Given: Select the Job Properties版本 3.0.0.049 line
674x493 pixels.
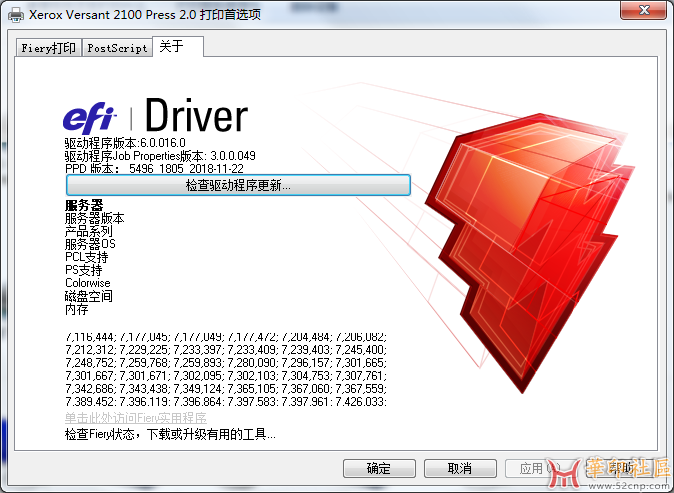Looking at the screenshot, I should pyautogui.click(x=160, y=156).
